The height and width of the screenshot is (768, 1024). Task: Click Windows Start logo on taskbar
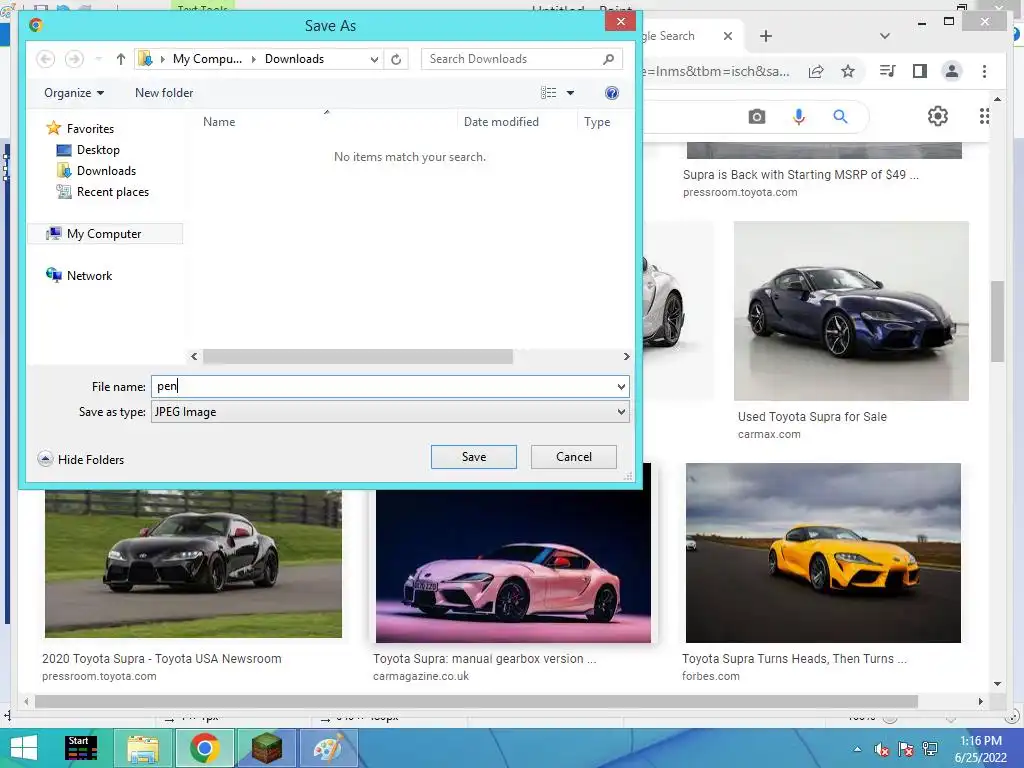pos(24,748)
